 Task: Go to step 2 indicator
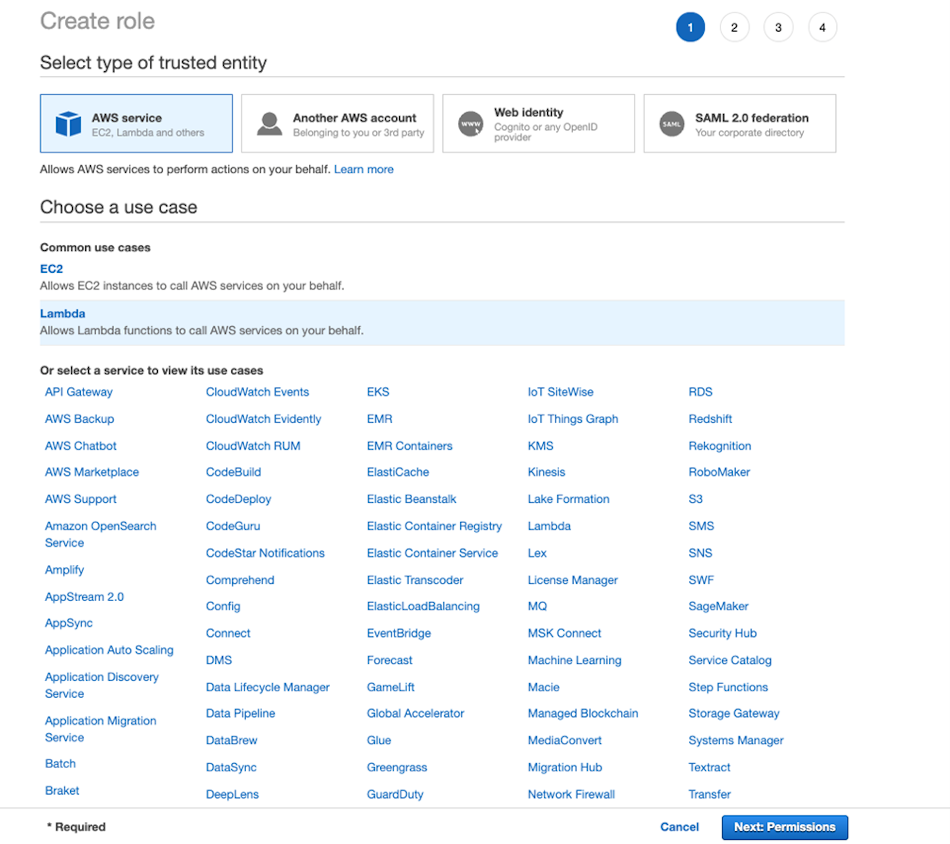734,27
